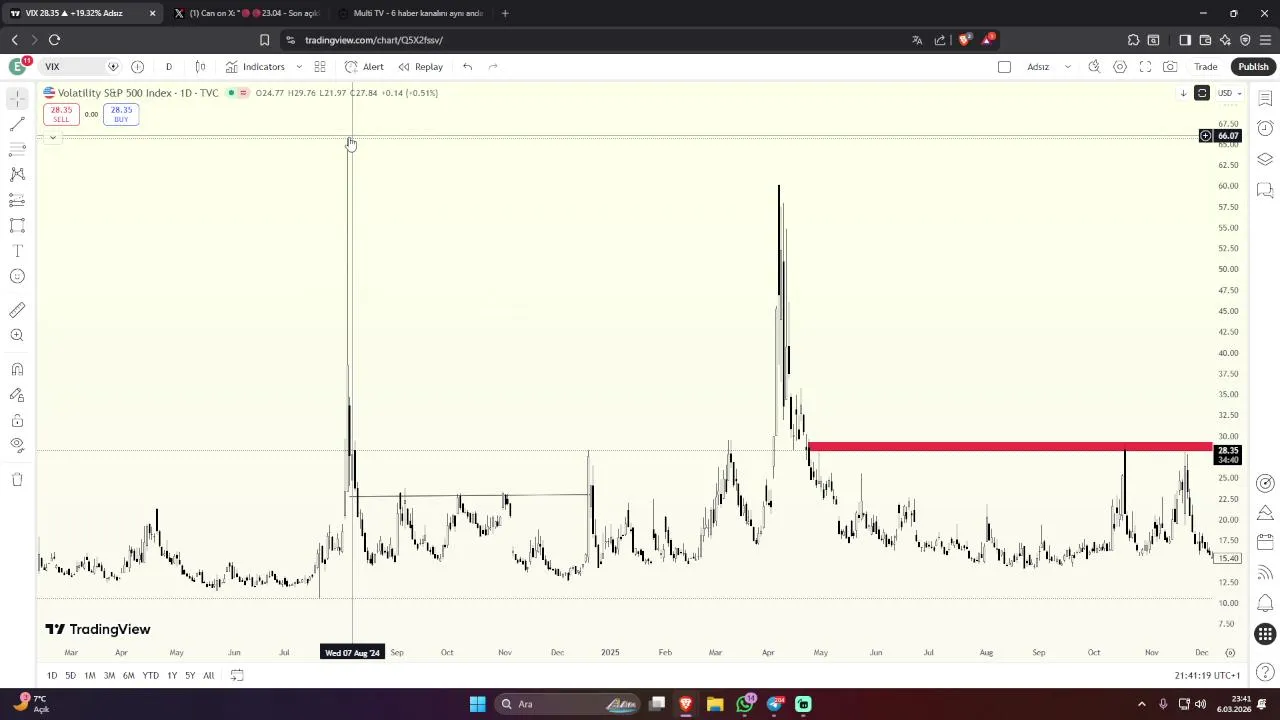This screenshot has width=1280, height=720.
Task: Undo the last chart action
Action: pos(467,67)
